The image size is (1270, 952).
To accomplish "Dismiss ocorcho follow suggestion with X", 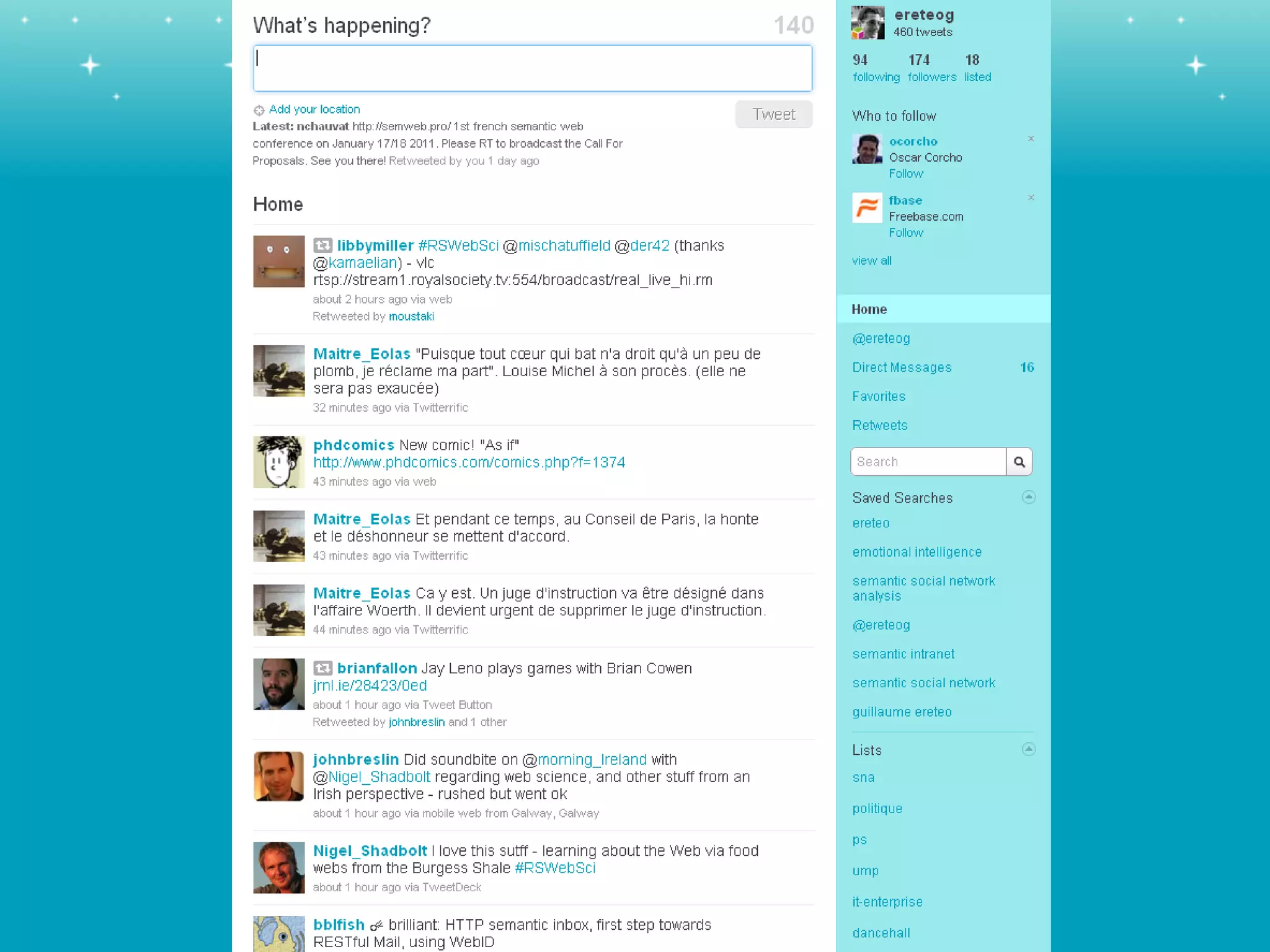I will (x=1031, y=139).
